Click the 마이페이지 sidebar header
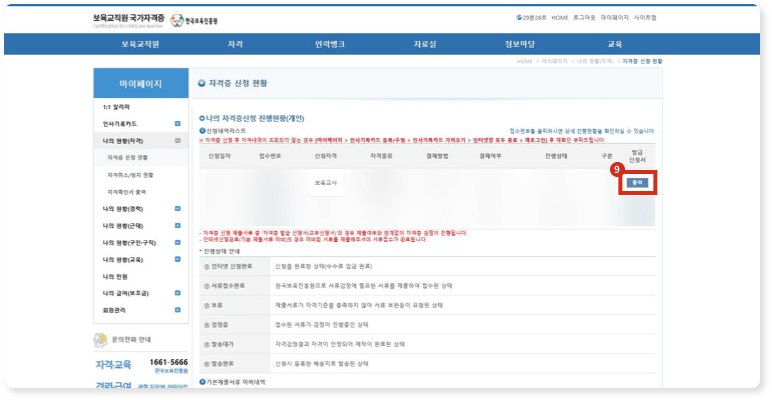 tap(141, 83)
